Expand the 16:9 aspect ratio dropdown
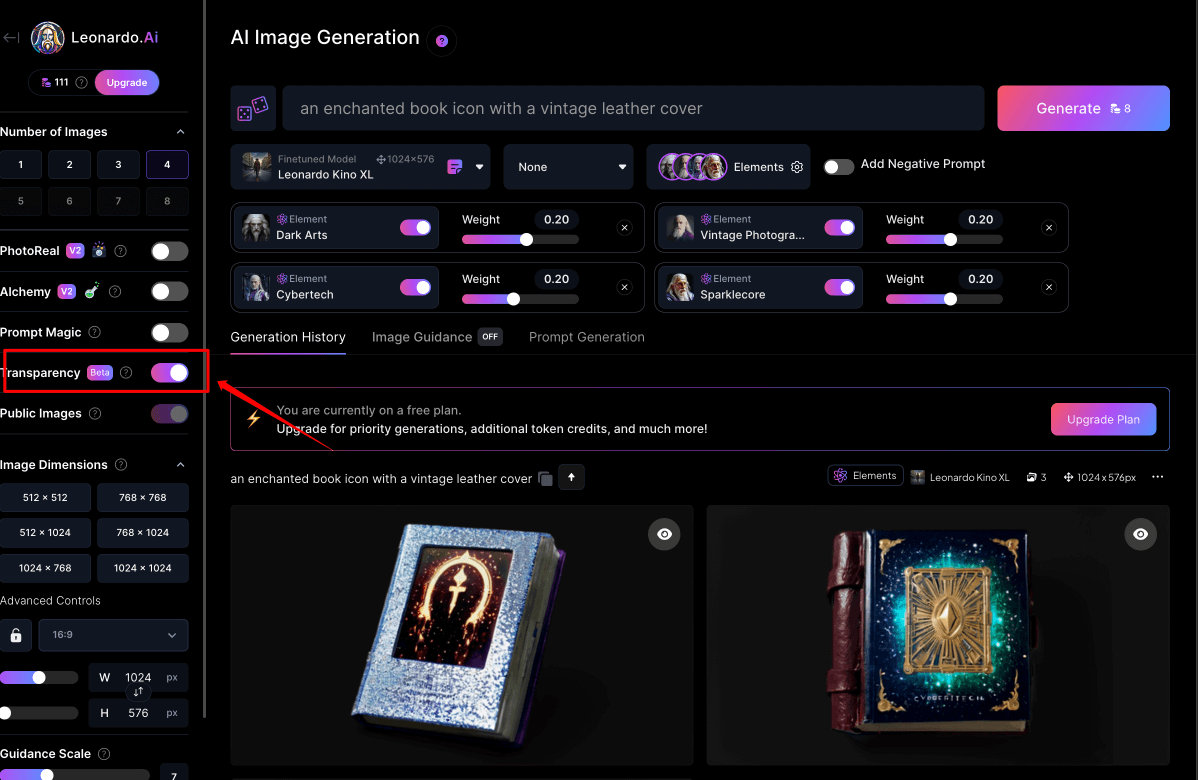1198x780 pixels. tap(113, 636)
